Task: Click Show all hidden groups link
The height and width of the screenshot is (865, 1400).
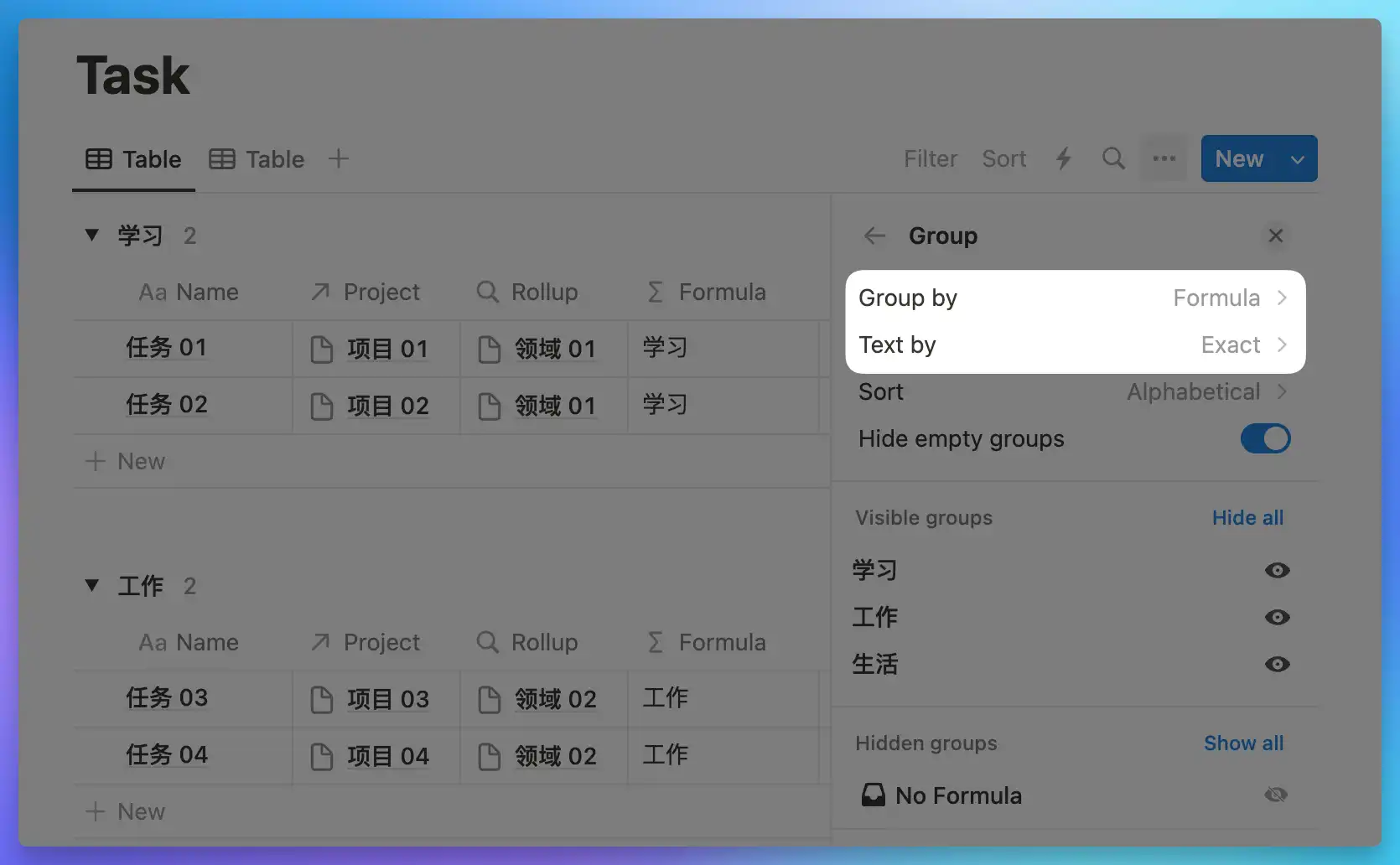Action: click(1243, 743)
